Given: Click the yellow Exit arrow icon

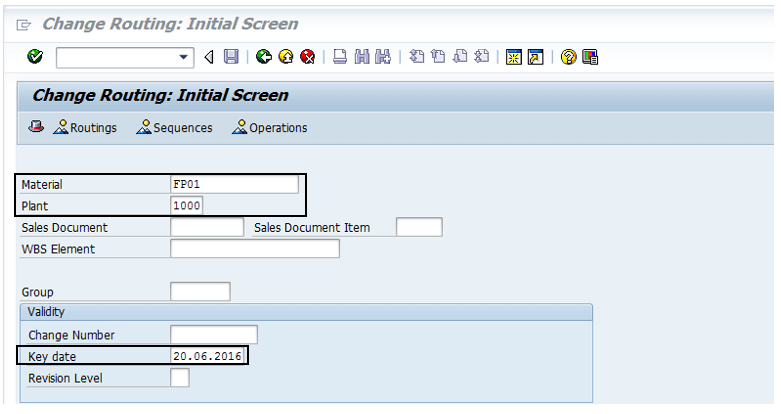Looking at the screenshot, I should click(286, 57).
